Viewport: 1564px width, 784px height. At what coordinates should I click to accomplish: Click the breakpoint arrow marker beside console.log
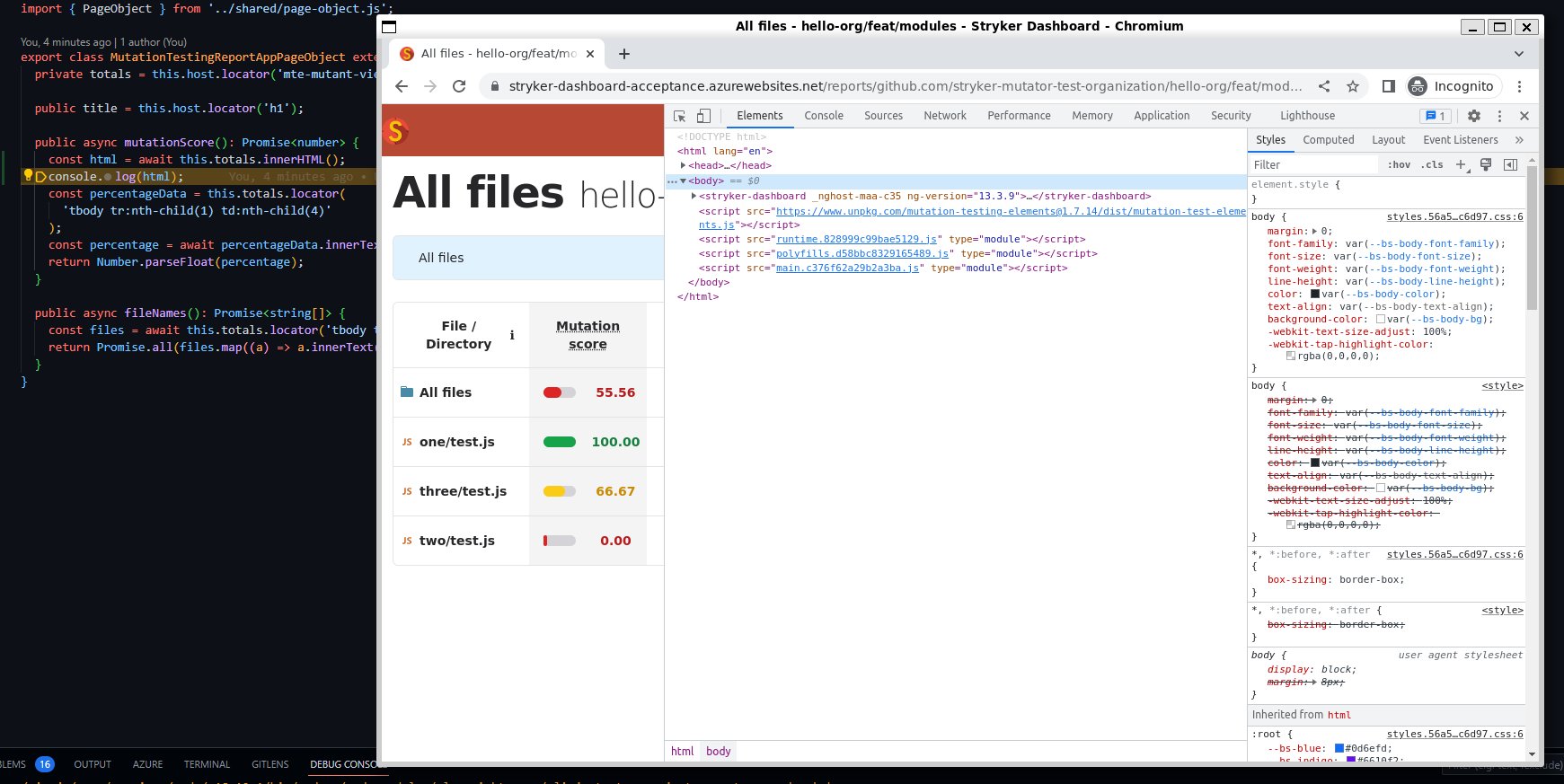tap(40, 177)
